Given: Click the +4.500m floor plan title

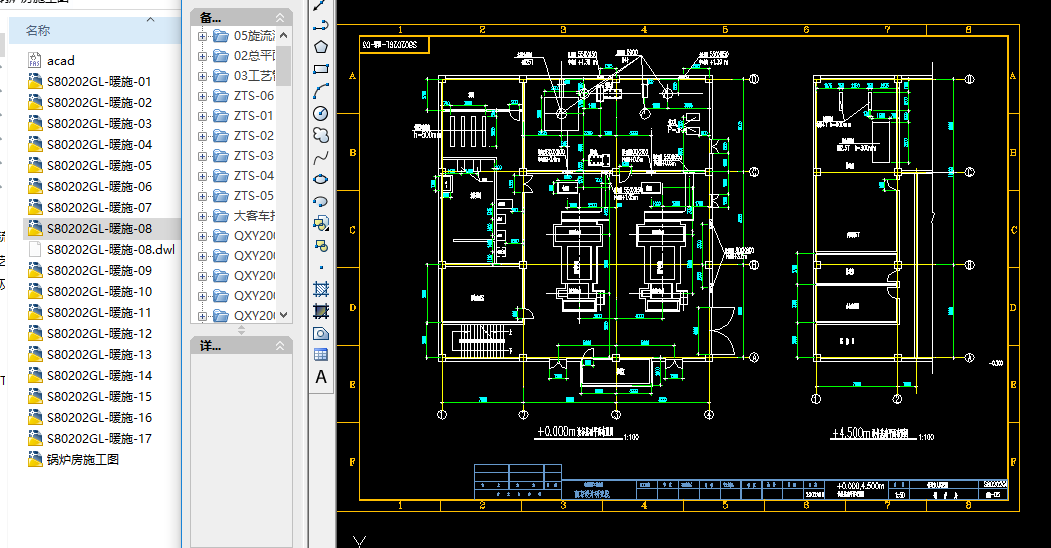Looking at the screenshot, I should pyautogui.click(x=869, y=433).
